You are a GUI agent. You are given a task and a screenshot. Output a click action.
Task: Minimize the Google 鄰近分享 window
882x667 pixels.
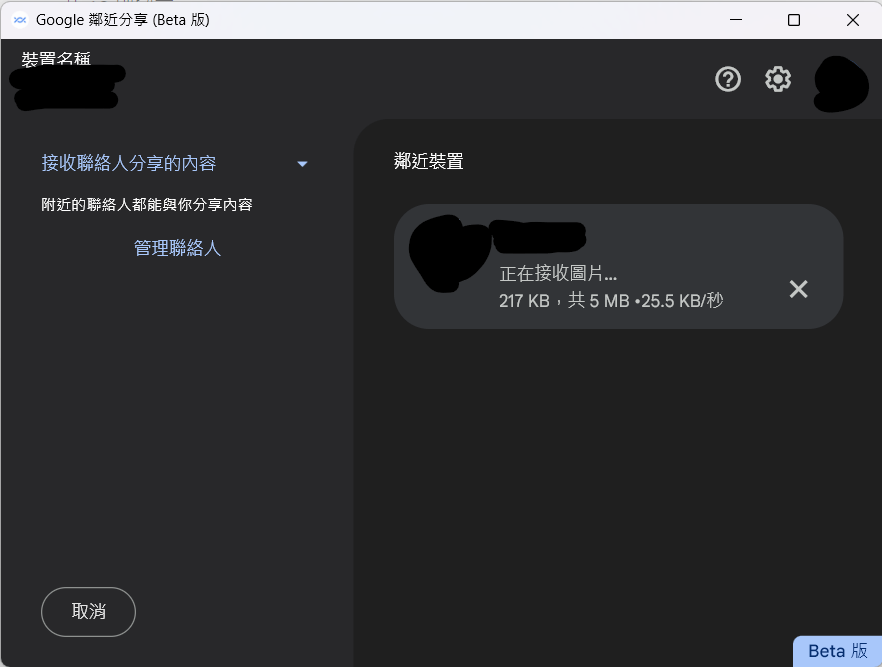pyautogui.click(x=736, y=20)
